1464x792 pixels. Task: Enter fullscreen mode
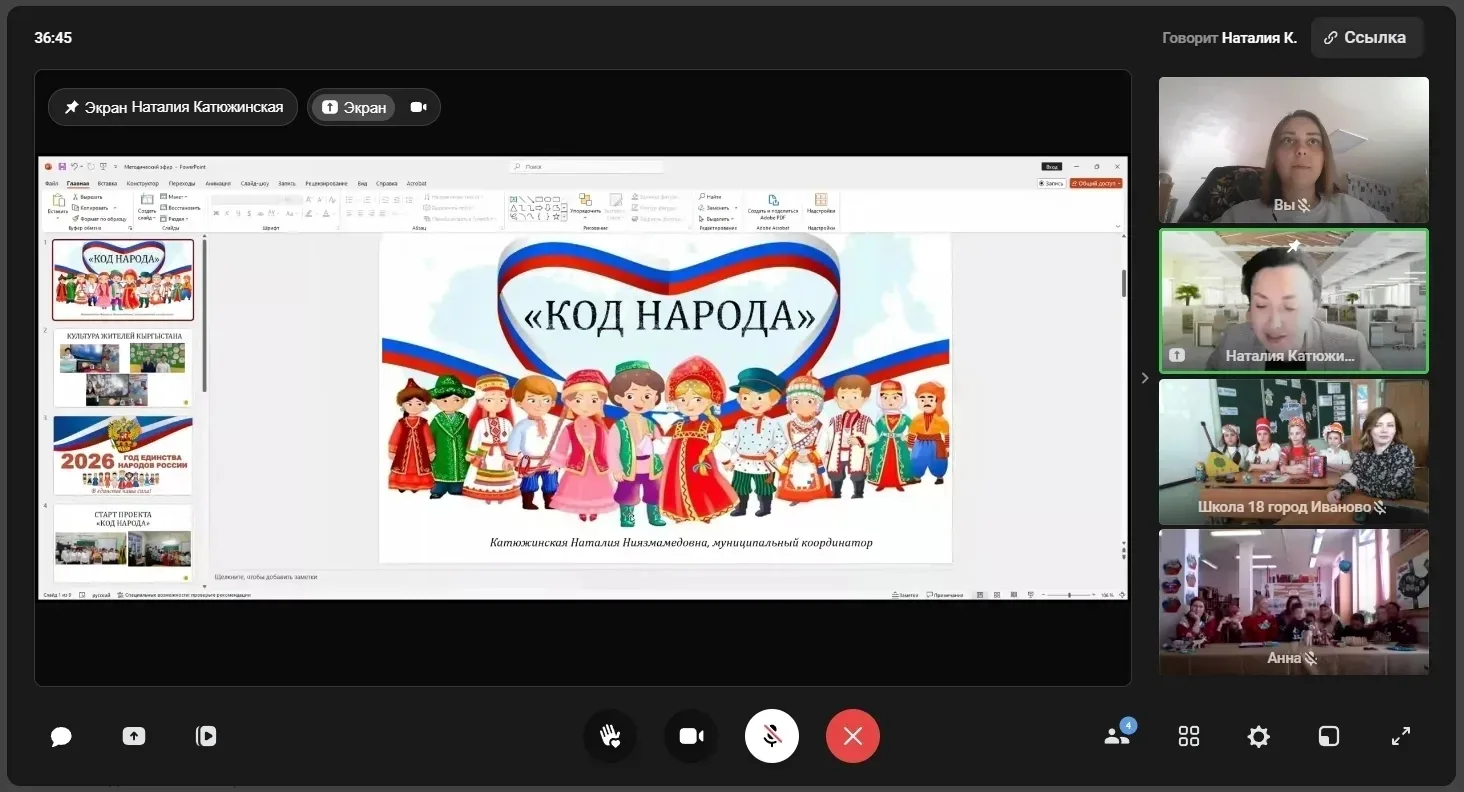click(x=1401, y=737)
